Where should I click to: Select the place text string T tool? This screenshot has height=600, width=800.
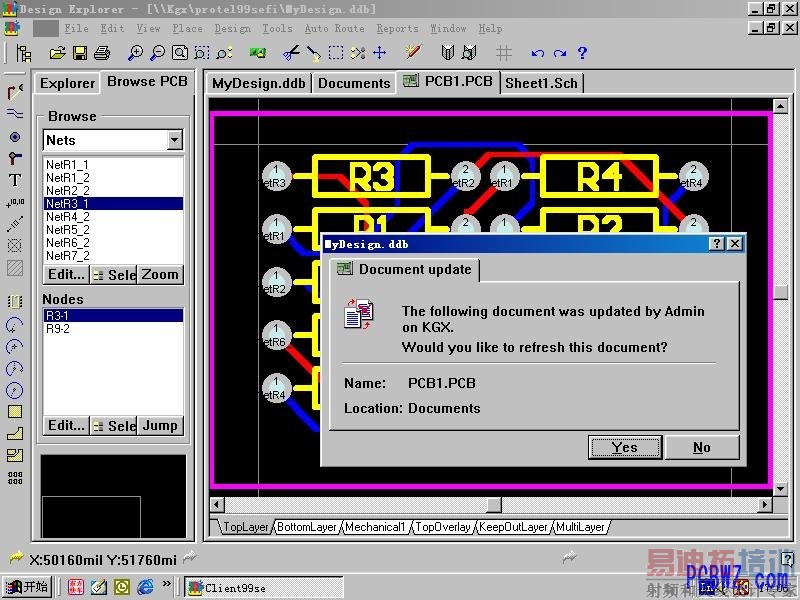point(15,180)
